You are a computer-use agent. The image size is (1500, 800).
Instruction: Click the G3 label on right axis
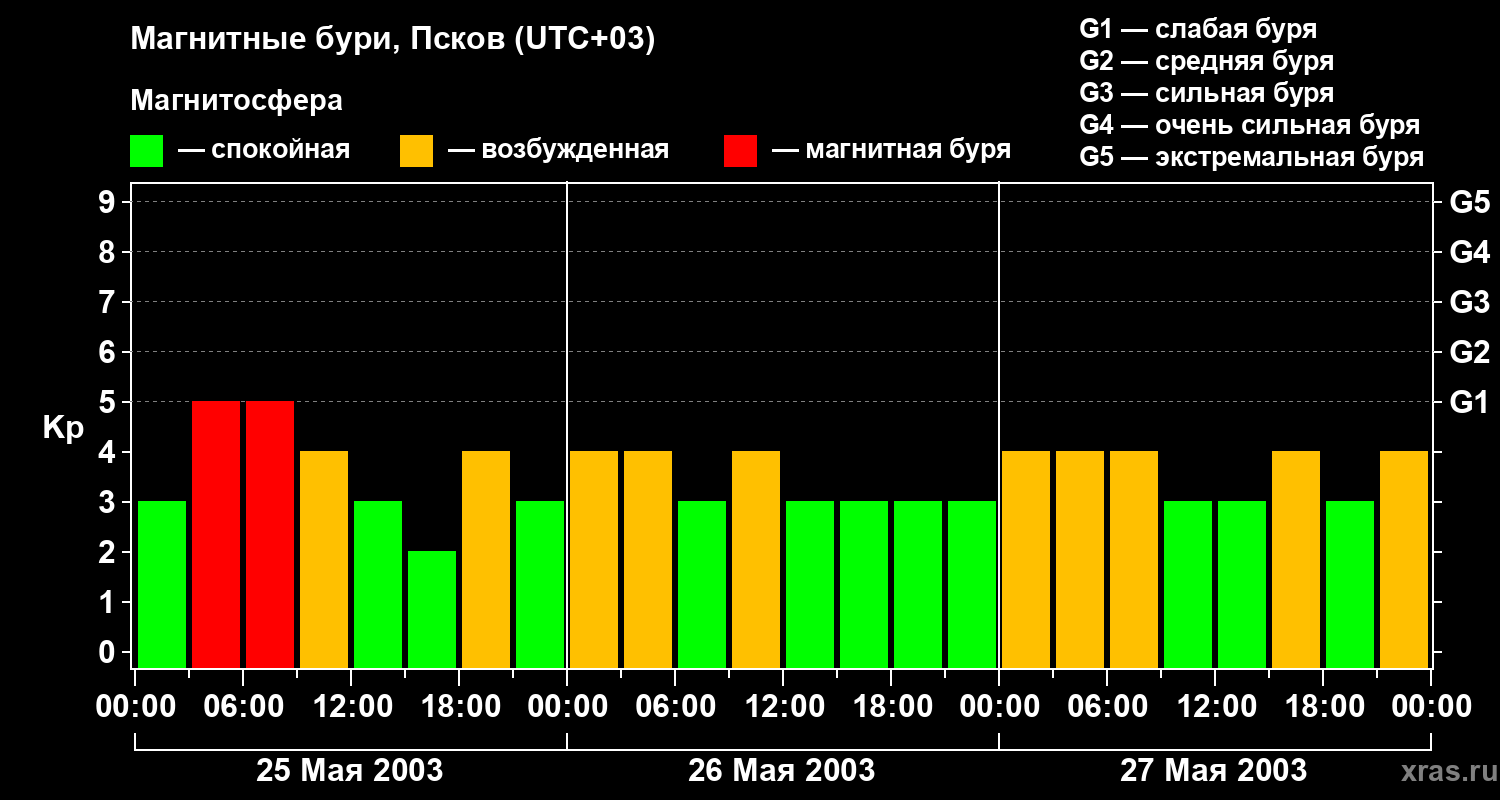1469,303
